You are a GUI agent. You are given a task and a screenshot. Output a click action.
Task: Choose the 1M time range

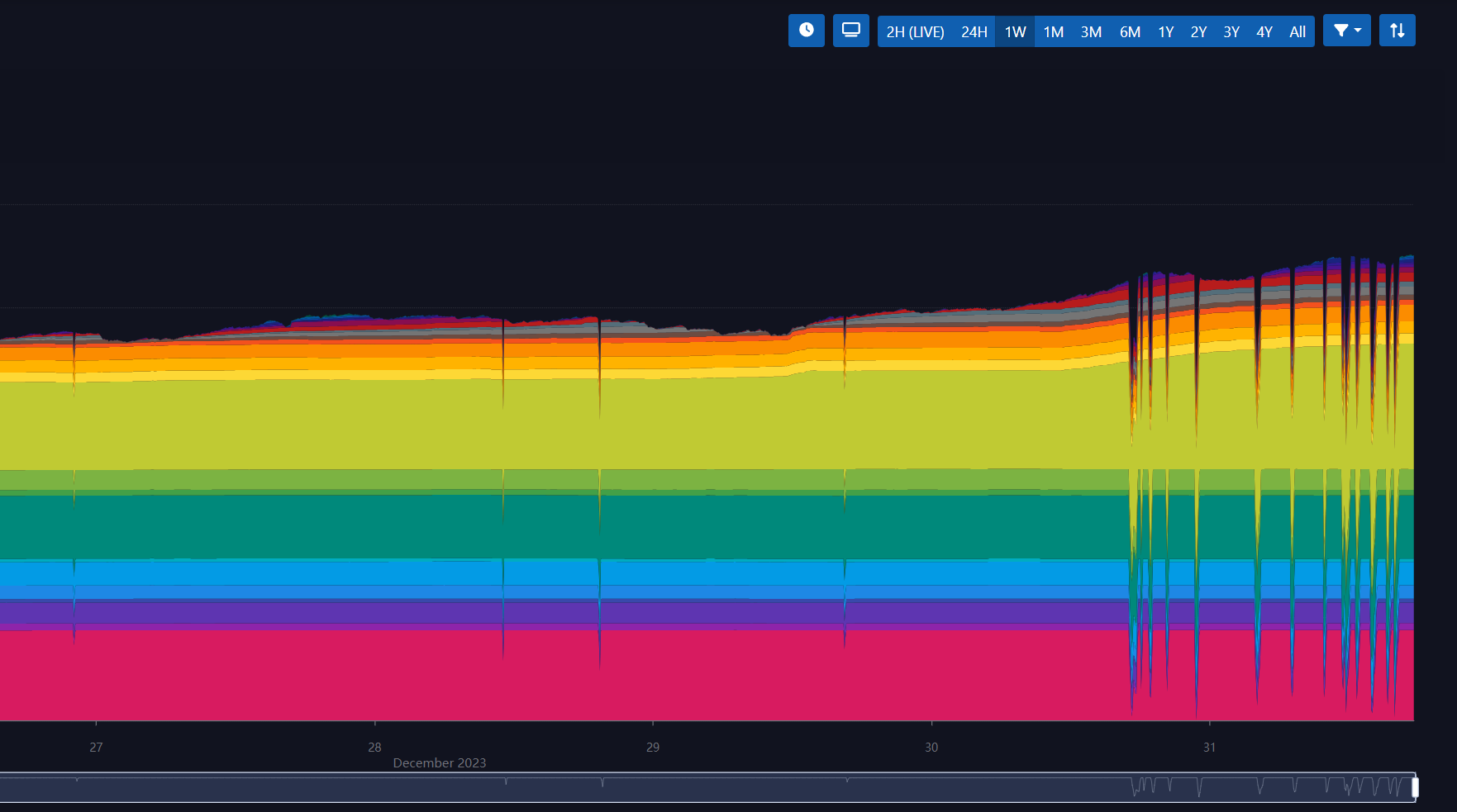pyautogui.click(x=1053, y=32)
